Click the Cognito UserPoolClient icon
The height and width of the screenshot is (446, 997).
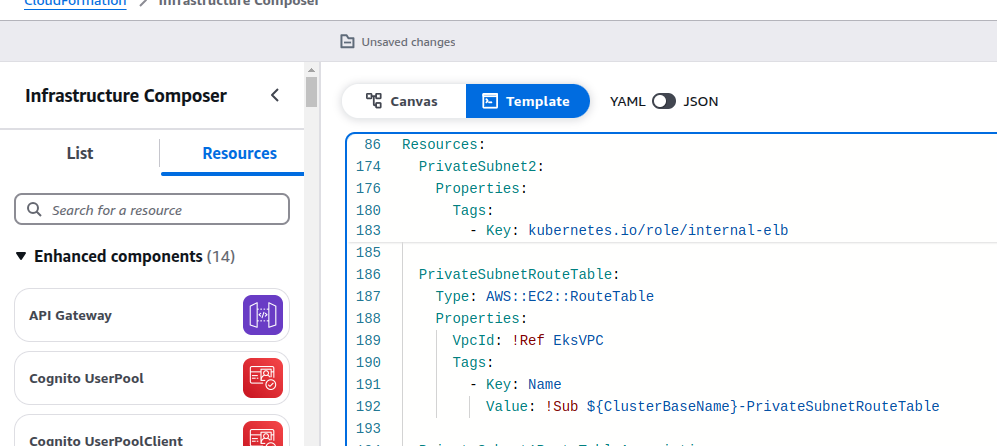[x=263, y=435]
